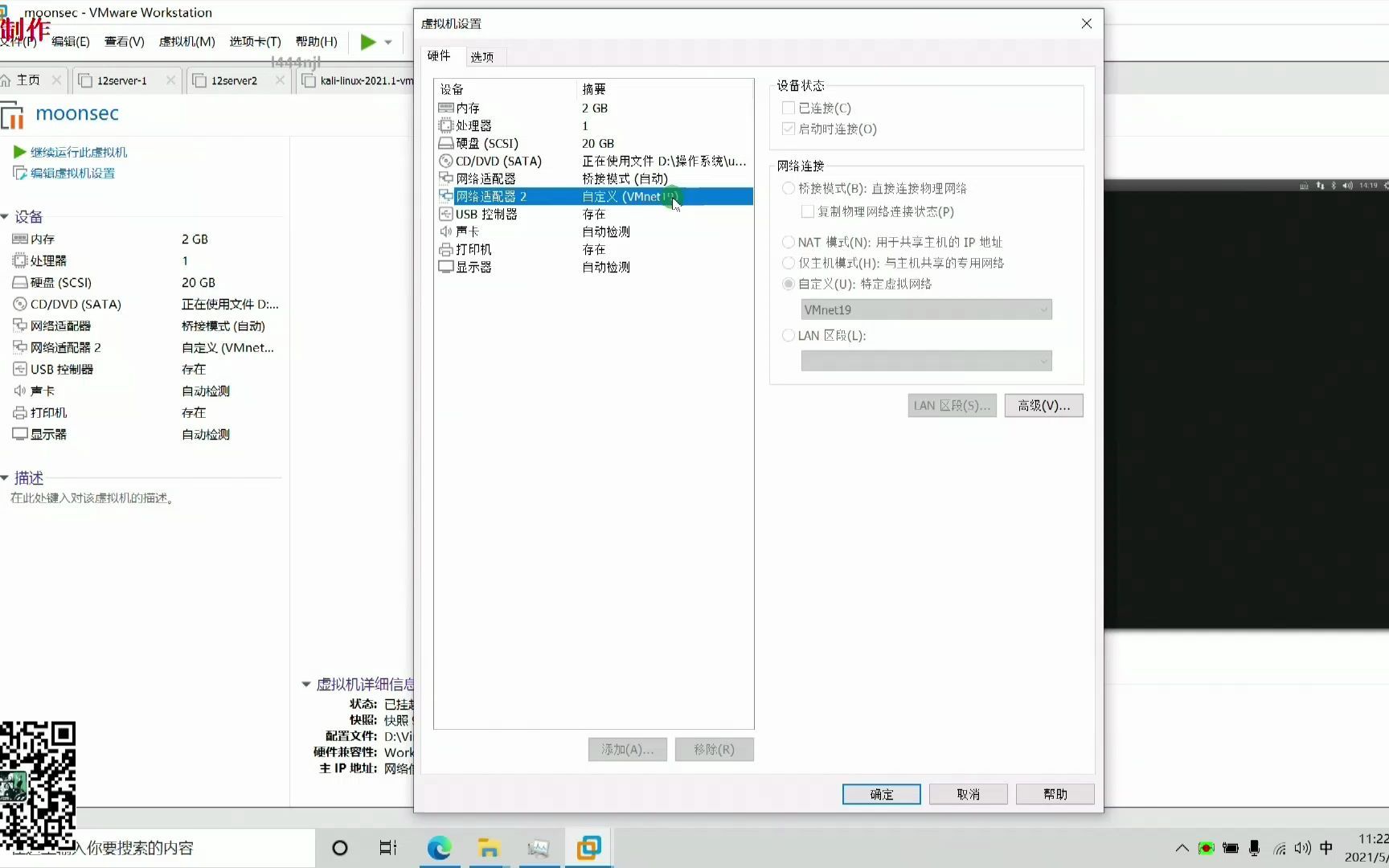Select the 网络适配器 2 row in the dialog

(x=593, y=196)
